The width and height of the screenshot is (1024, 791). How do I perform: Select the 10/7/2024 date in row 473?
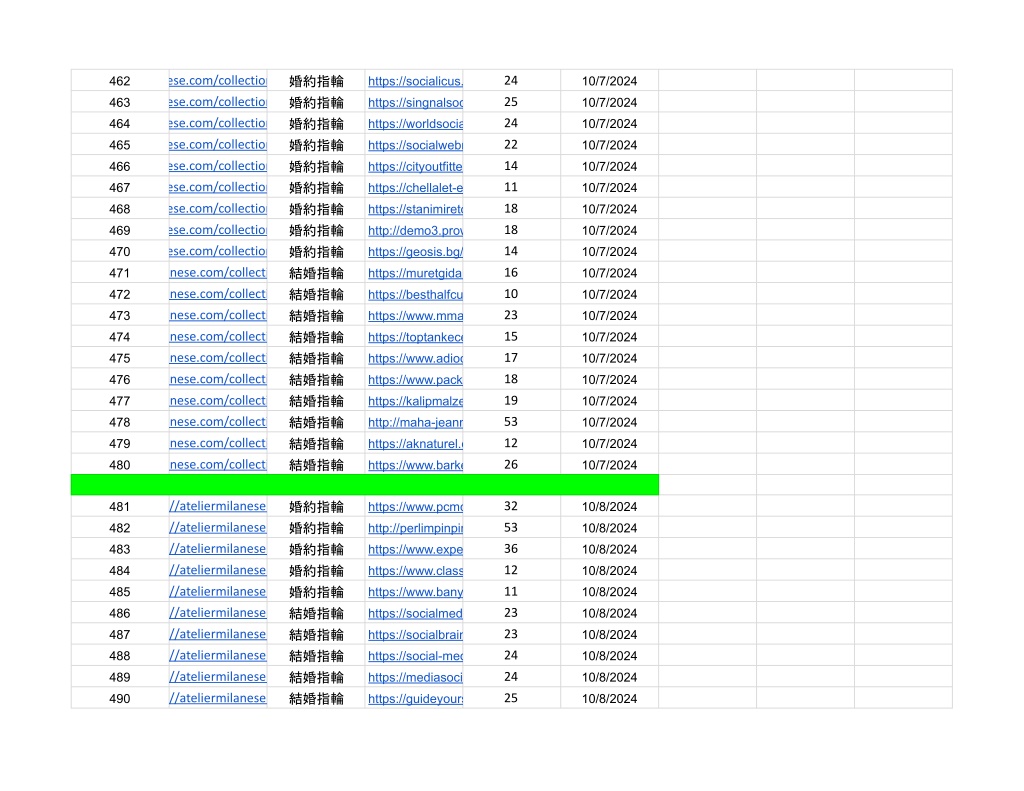pyautogui.click(x=609, y=315)
